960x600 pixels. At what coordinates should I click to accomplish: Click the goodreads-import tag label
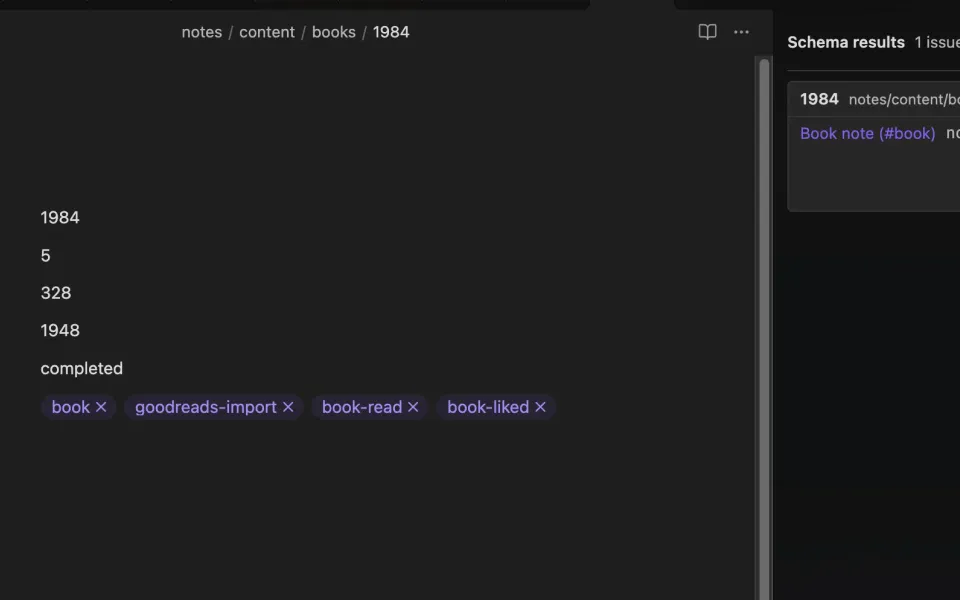[x=206, y=407]
